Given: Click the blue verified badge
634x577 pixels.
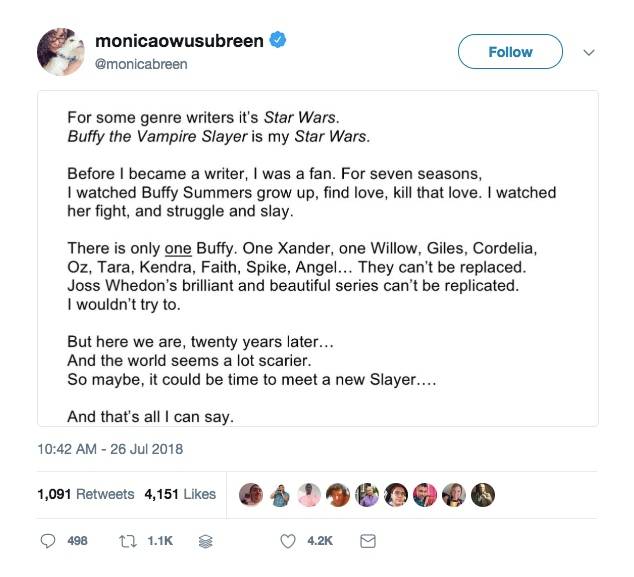Looking at the screenshot, I should [279, 41].
